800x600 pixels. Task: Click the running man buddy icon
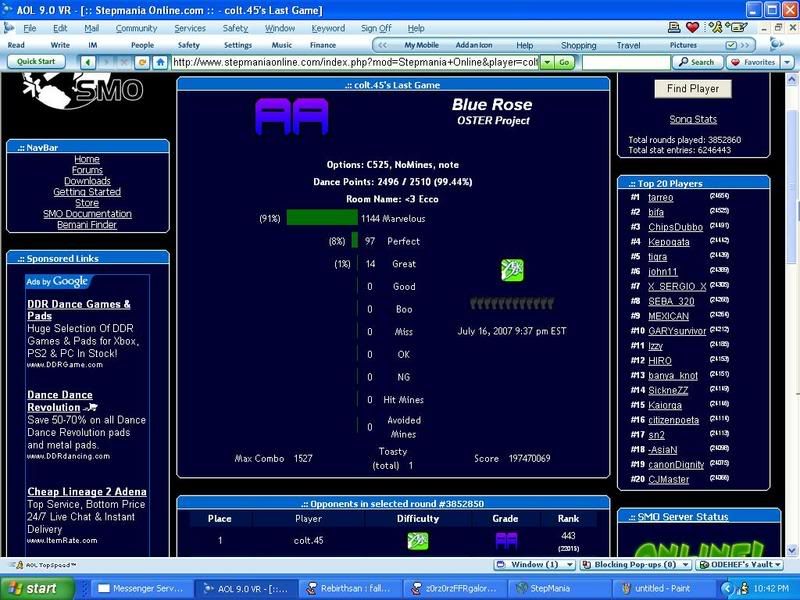tap(715, 28)
